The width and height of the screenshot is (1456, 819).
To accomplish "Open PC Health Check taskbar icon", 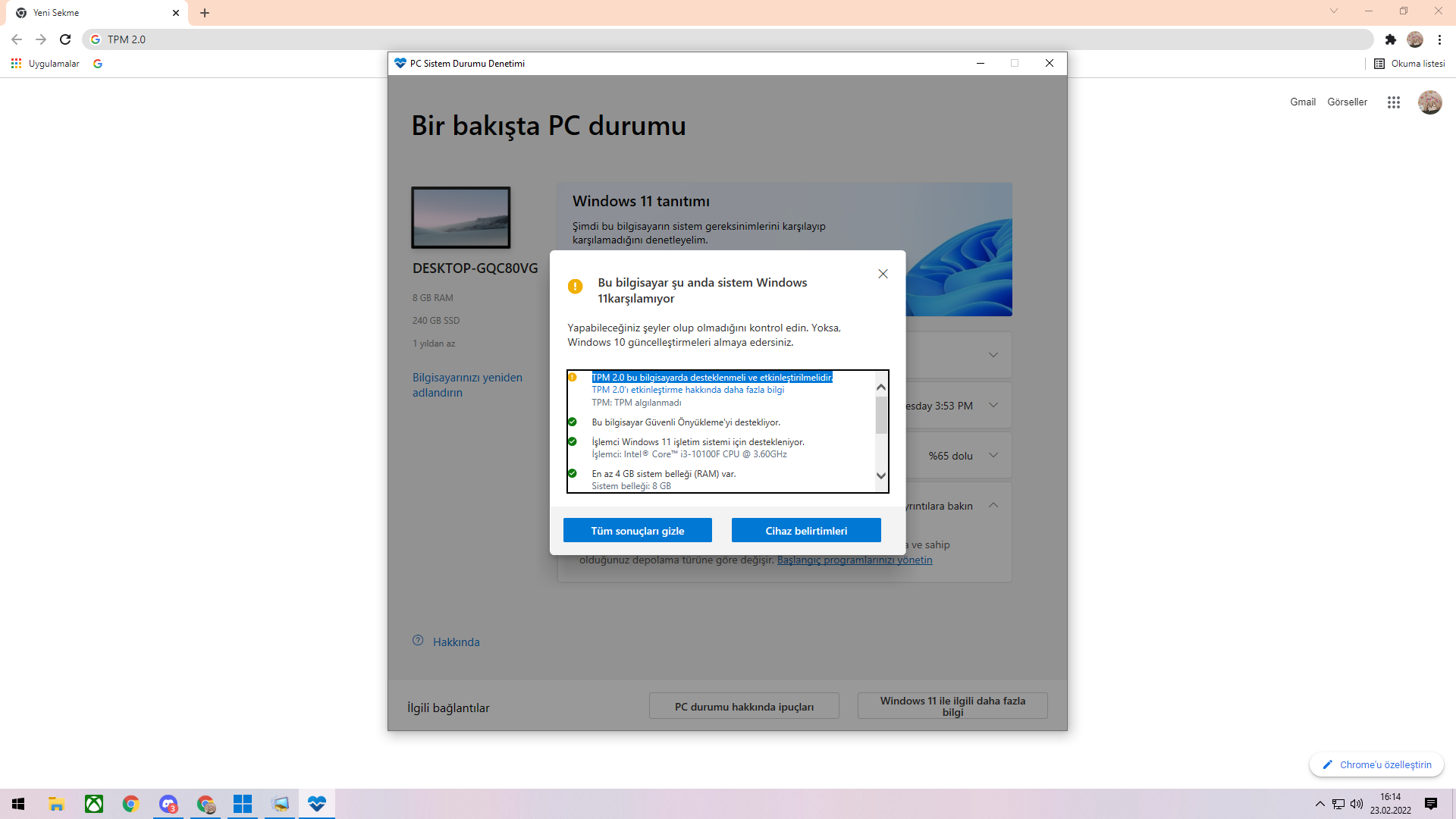I will [x=317, y=804].
